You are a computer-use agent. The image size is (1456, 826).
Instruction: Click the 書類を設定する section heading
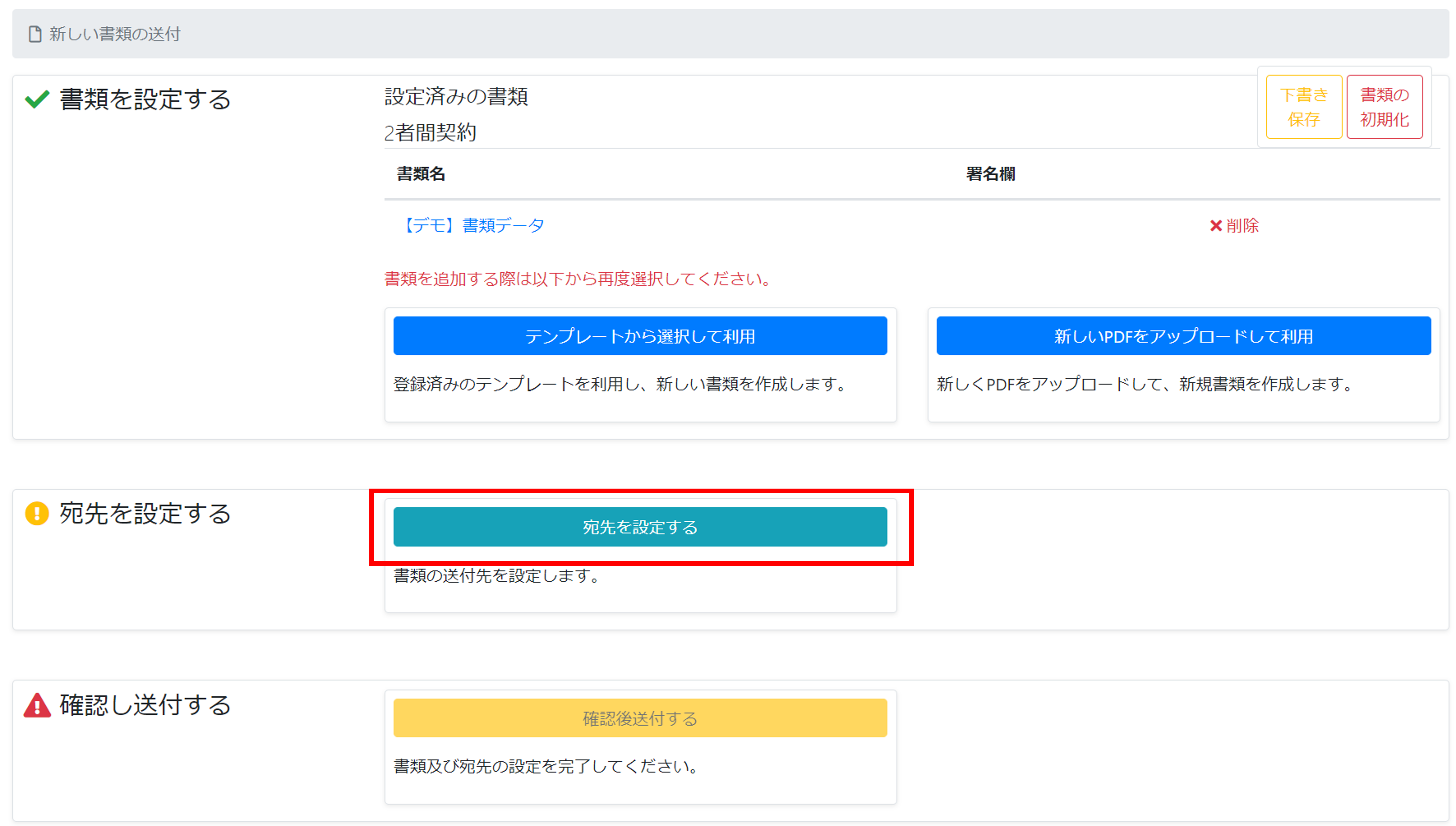click(x=145, y=100)
